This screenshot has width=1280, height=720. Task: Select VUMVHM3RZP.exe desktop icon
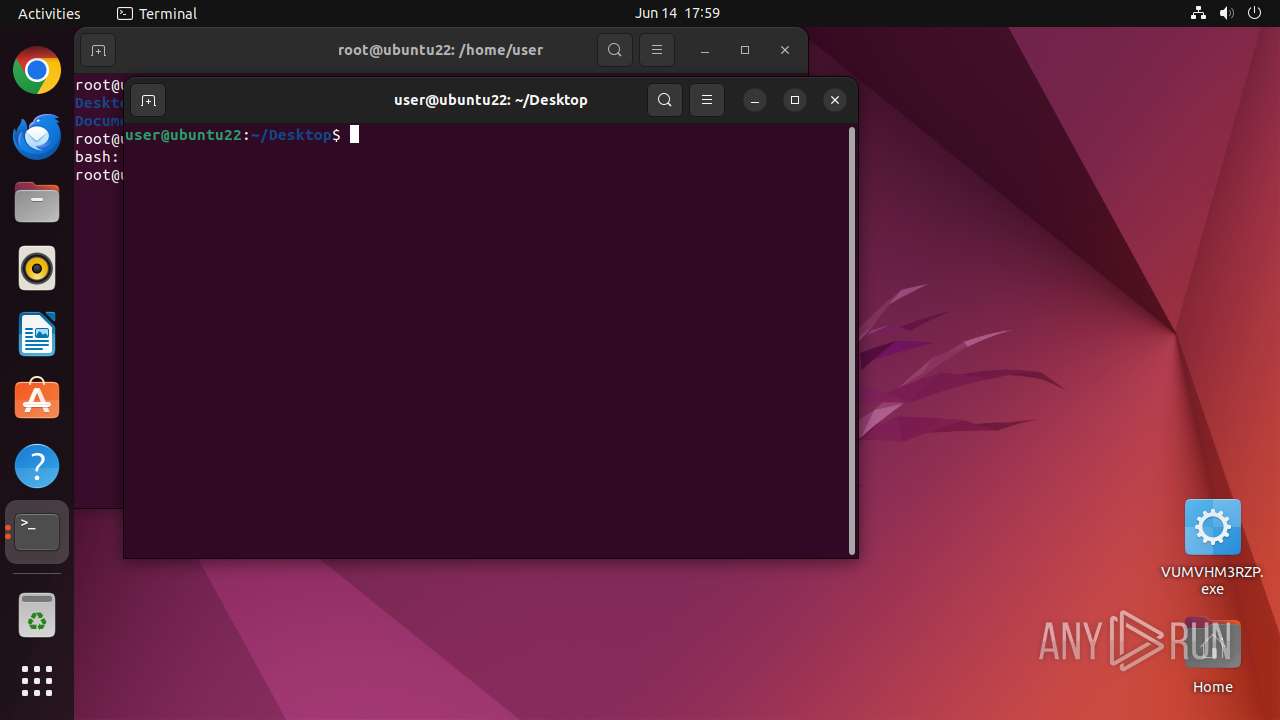point(1212,546)
